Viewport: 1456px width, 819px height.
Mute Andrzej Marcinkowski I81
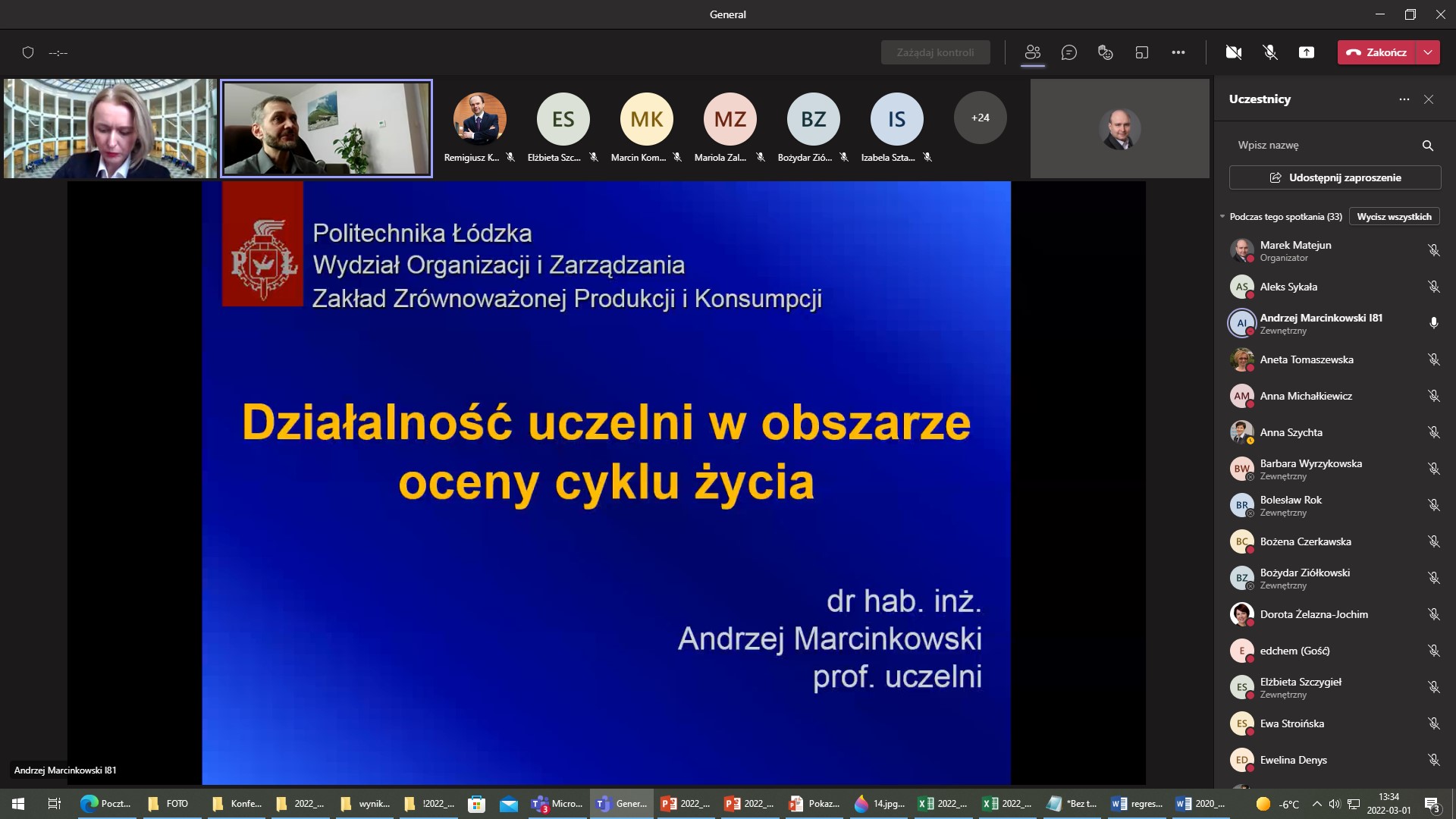pyautogui.click(x=1433, y=322)
